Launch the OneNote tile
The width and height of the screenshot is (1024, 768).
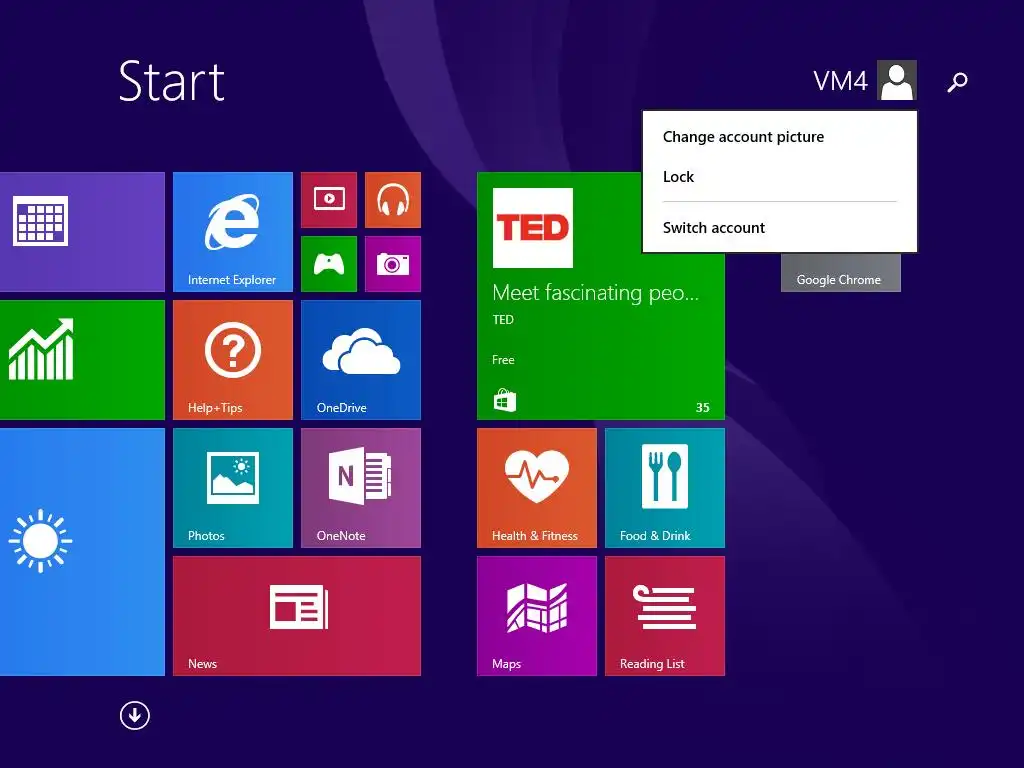(361, 488)
